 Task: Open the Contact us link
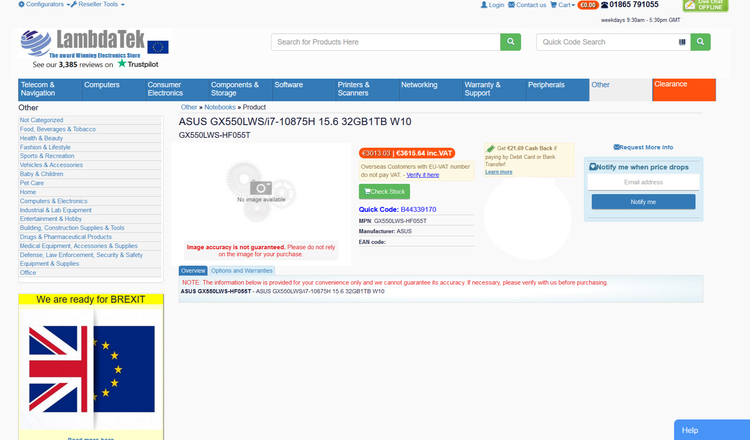(527, 5)
